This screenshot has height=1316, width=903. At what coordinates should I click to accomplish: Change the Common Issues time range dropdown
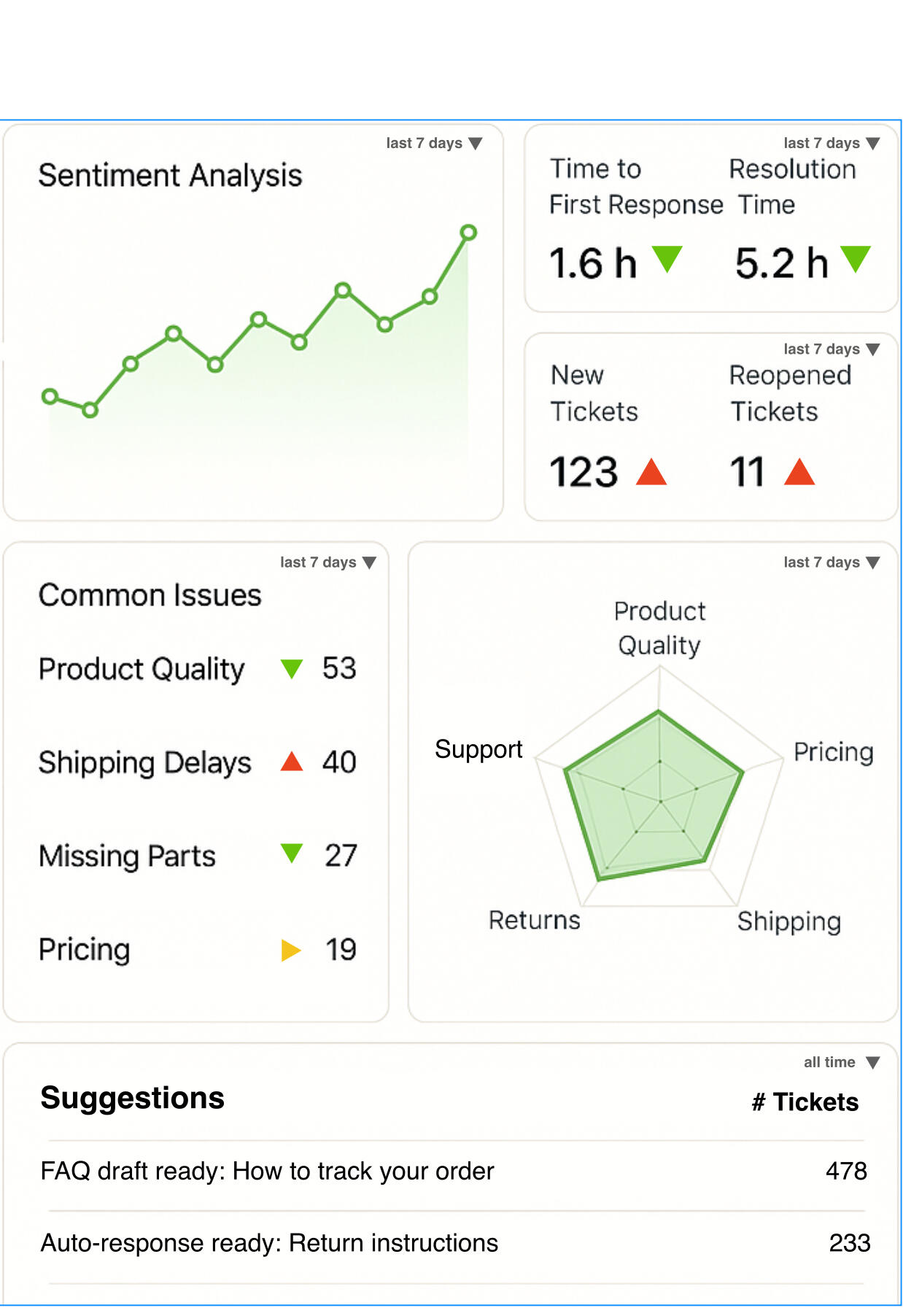[328, 562]
